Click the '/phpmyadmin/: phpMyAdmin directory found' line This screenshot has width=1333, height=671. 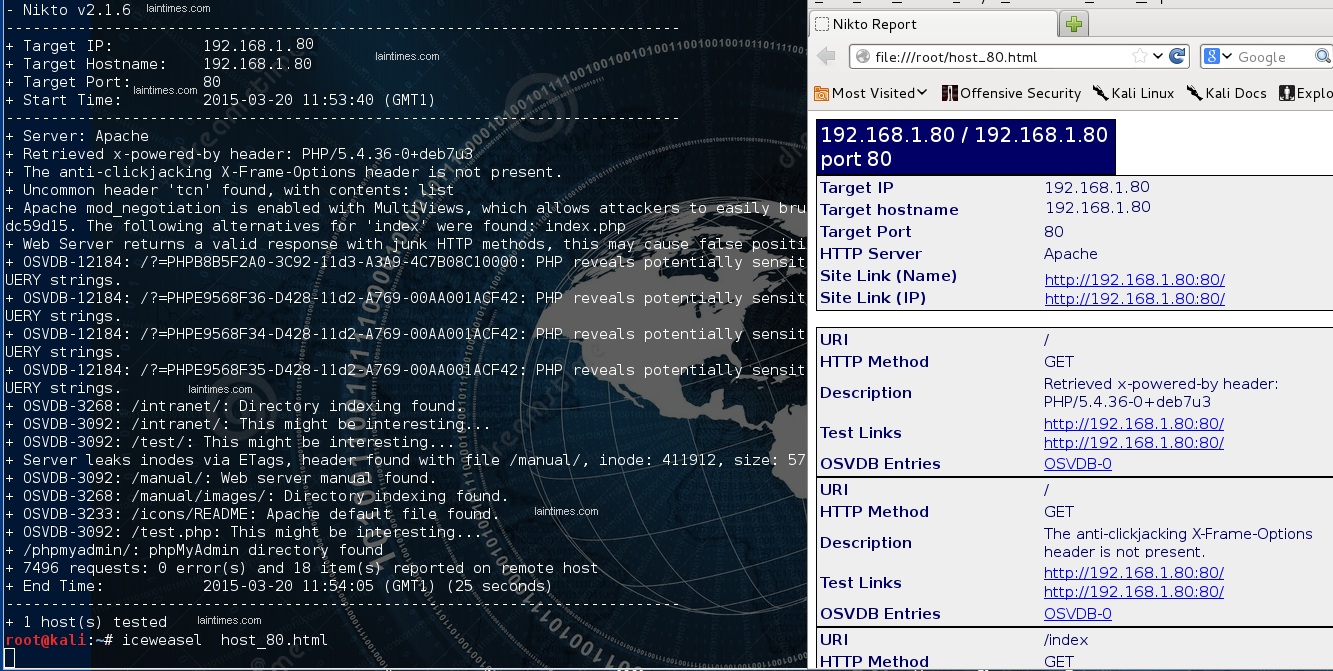[194, 550]
